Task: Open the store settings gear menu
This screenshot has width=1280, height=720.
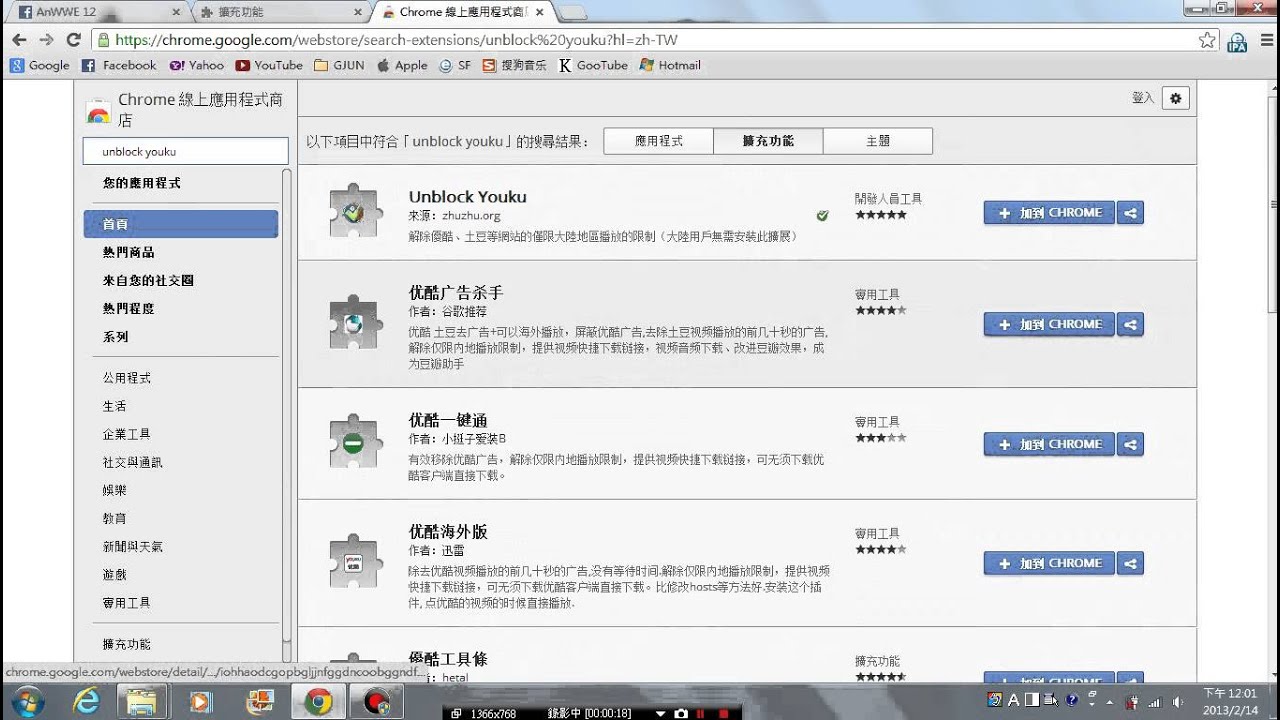Action: 1175,98
